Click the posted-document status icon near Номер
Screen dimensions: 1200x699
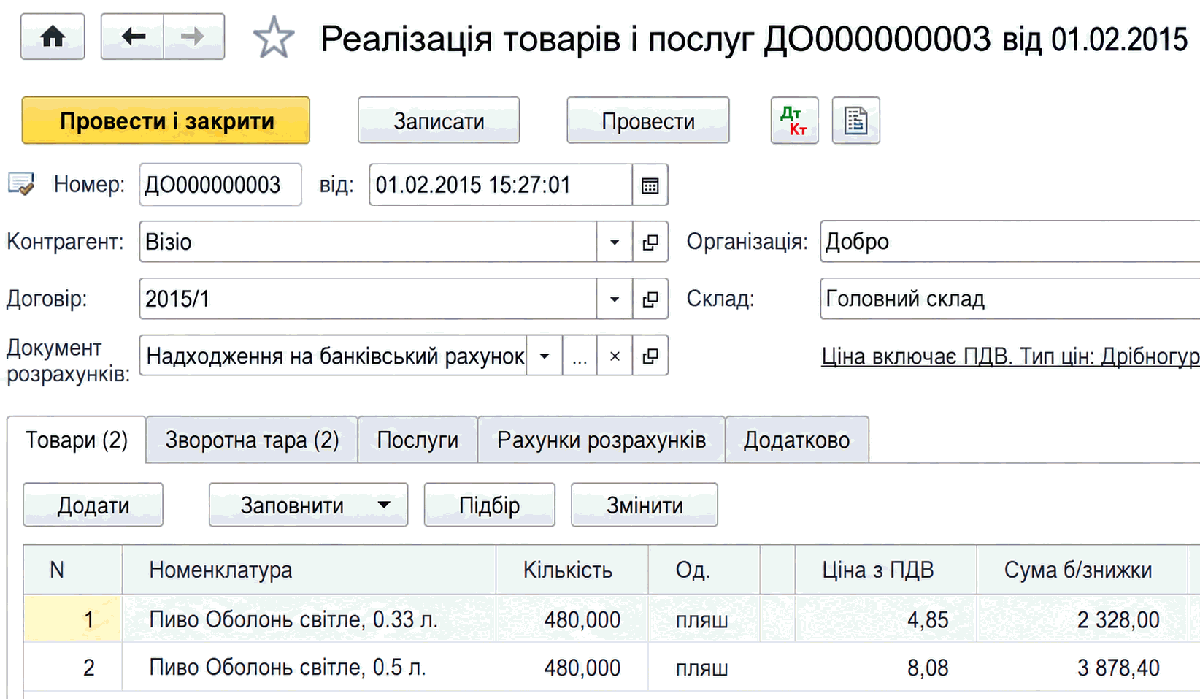click(x=21, y=185)
